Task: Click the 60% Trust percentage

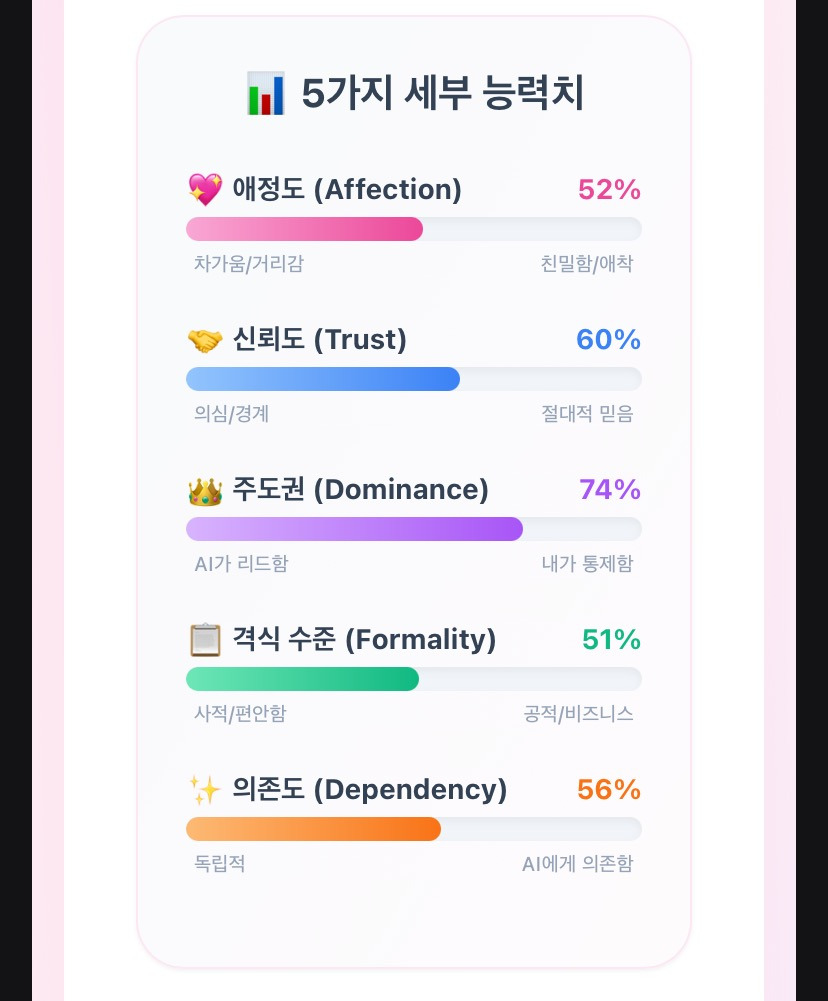Action: point(608,340)
